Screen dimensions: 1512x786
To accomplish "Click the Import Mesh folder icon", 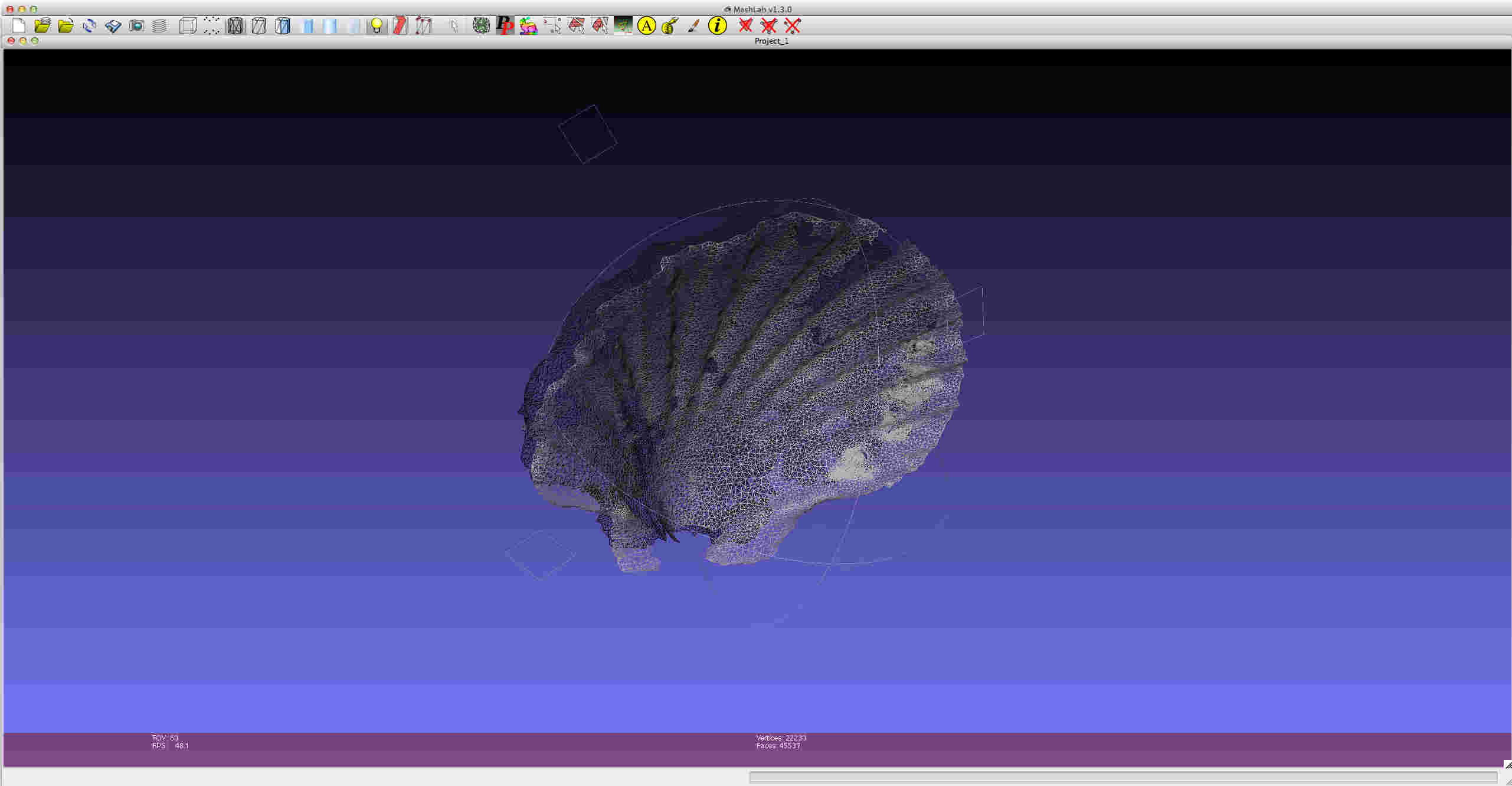I will pos(66,25).
